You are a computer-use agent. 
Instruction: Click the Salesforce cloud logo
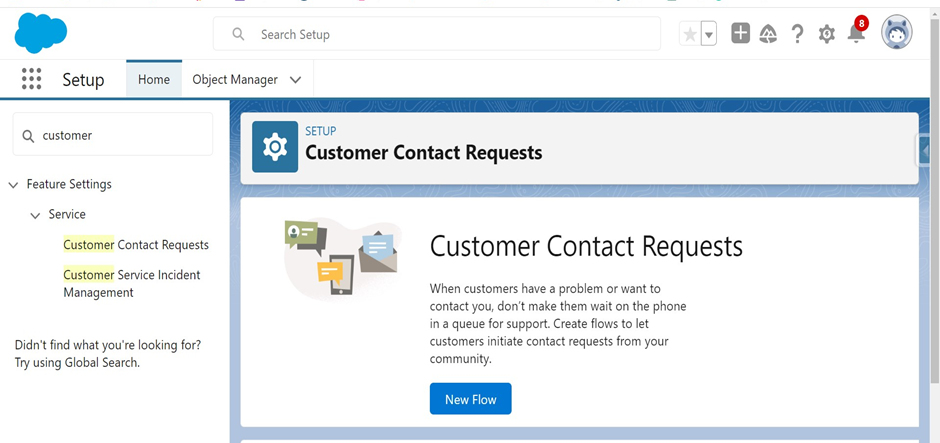(x=40, y=33)
